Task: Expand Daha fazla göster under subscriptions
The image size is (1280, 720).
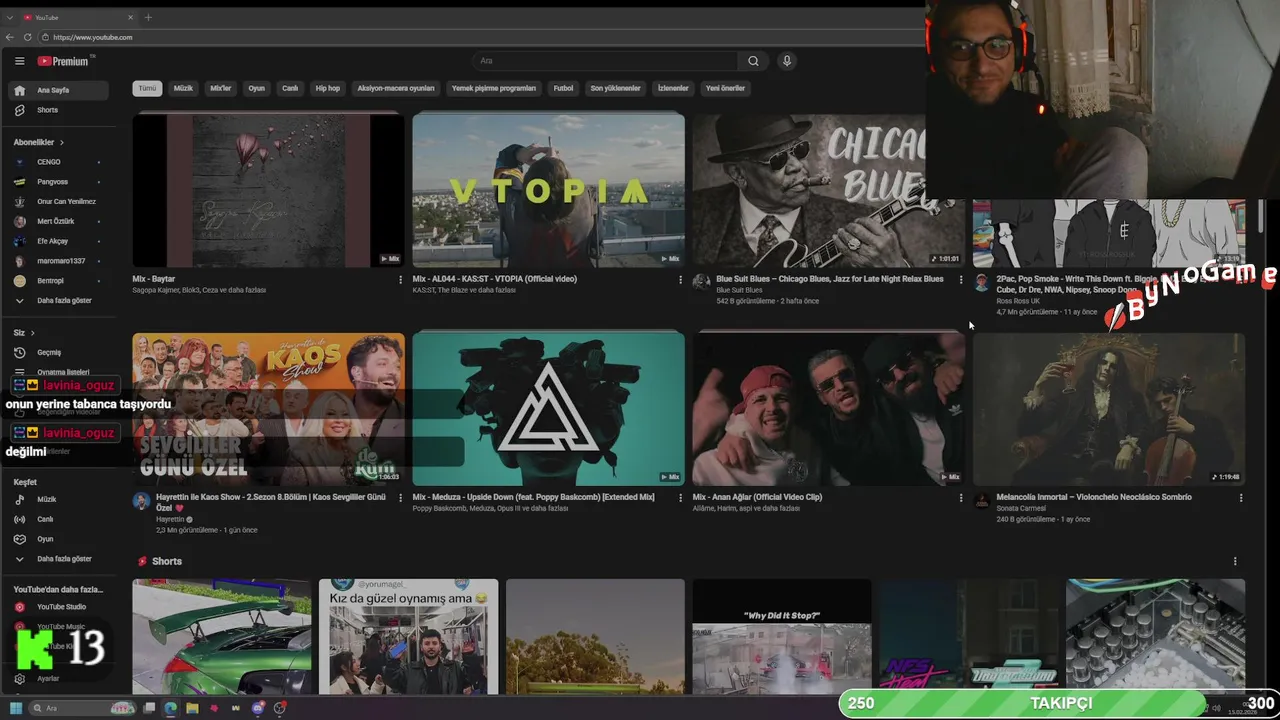Action: [x=56, y=300]
